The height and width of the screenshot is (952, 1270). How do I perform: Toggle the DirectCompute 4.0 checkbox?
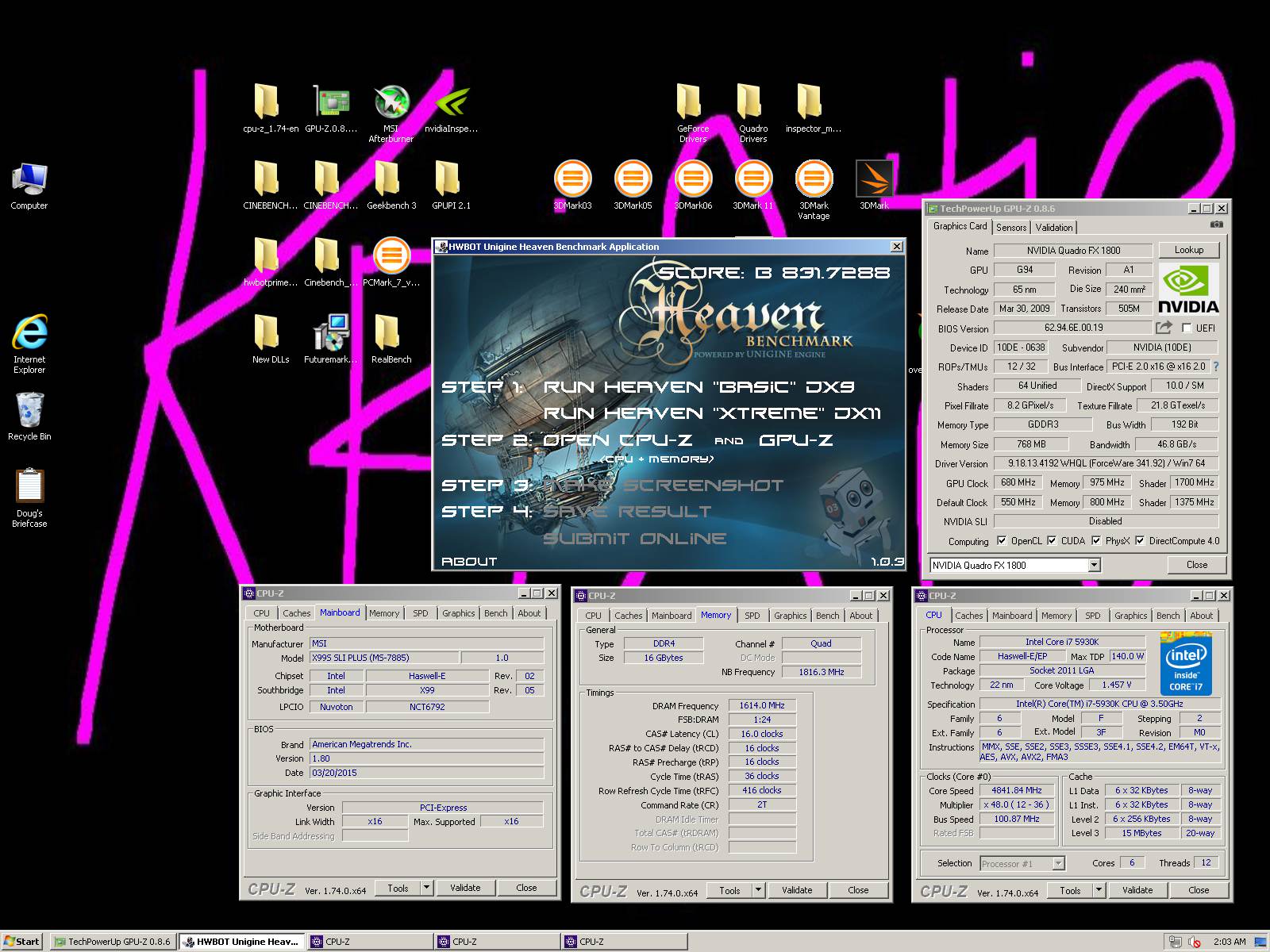[1140, 541]
